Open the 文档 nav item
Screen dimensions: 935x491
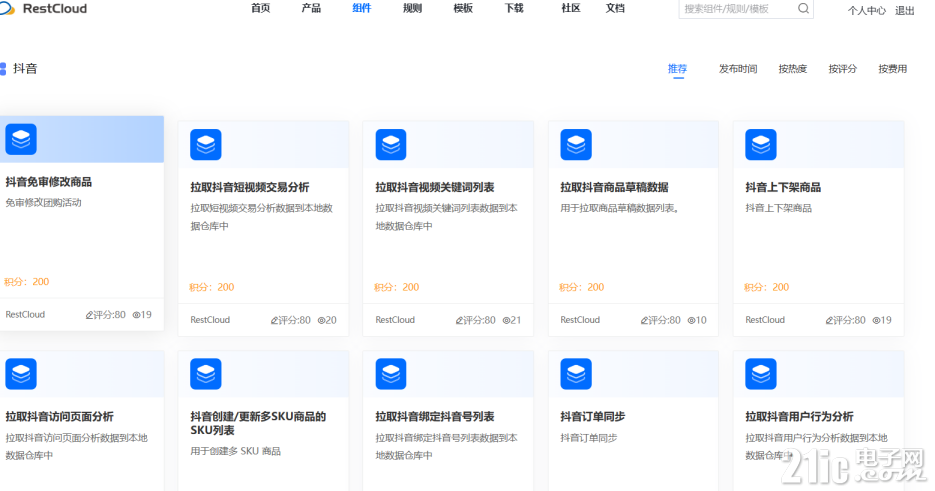[615, 8]
